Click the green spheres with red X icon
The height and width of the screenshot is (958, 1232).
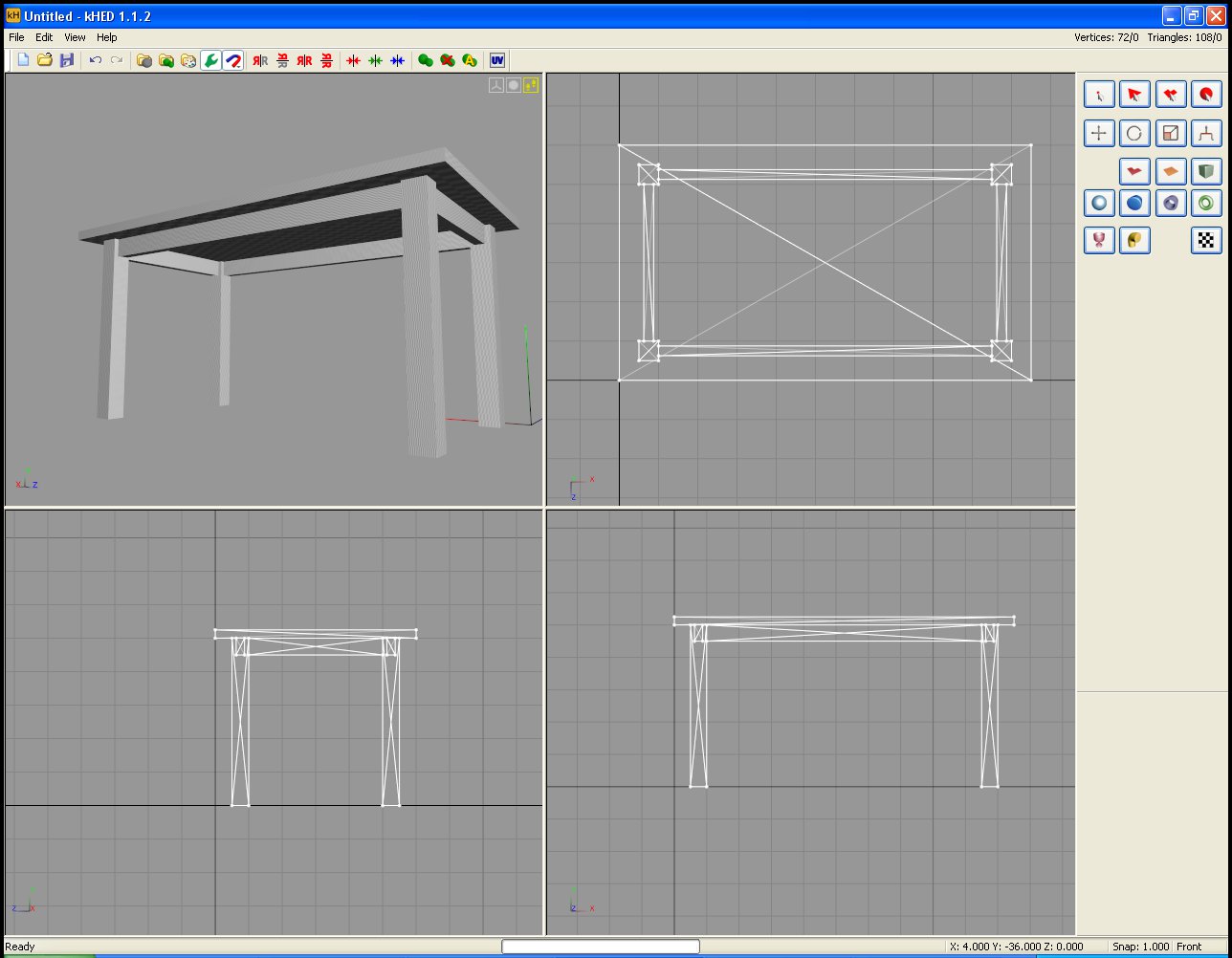tap(448, 60)
